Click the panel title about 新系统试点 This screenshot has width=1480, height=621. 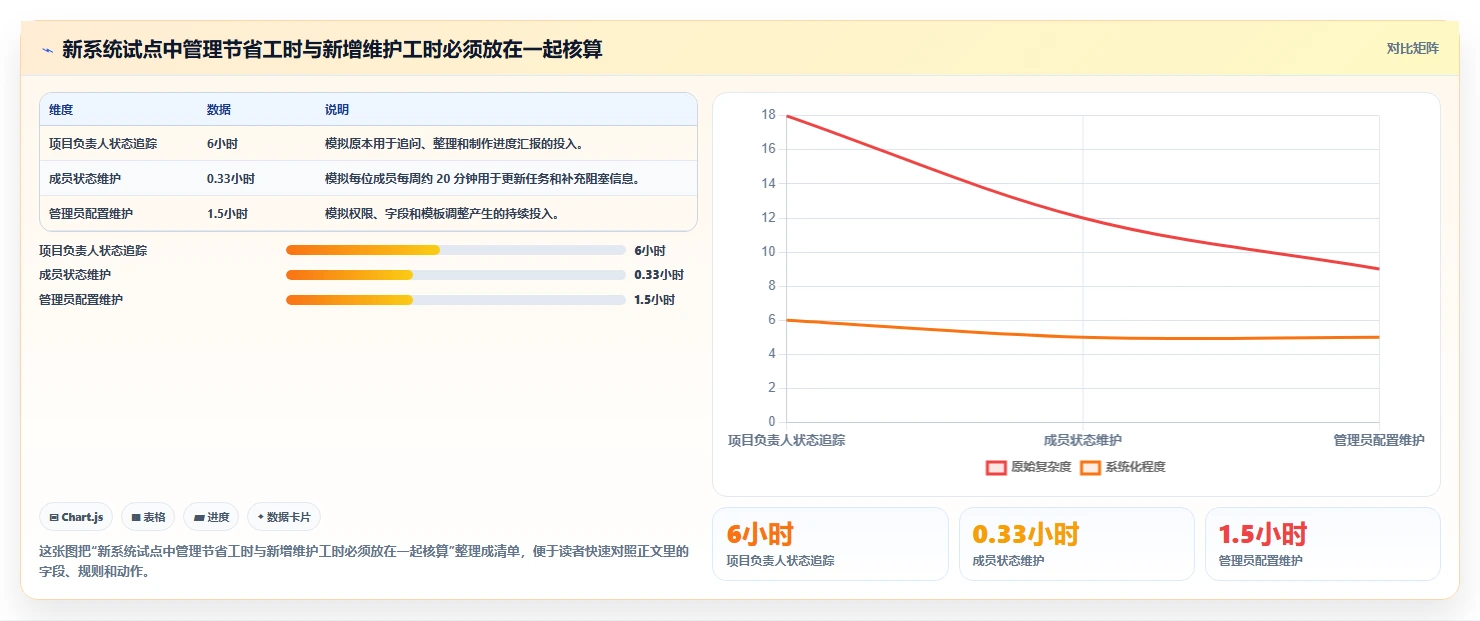332,49
